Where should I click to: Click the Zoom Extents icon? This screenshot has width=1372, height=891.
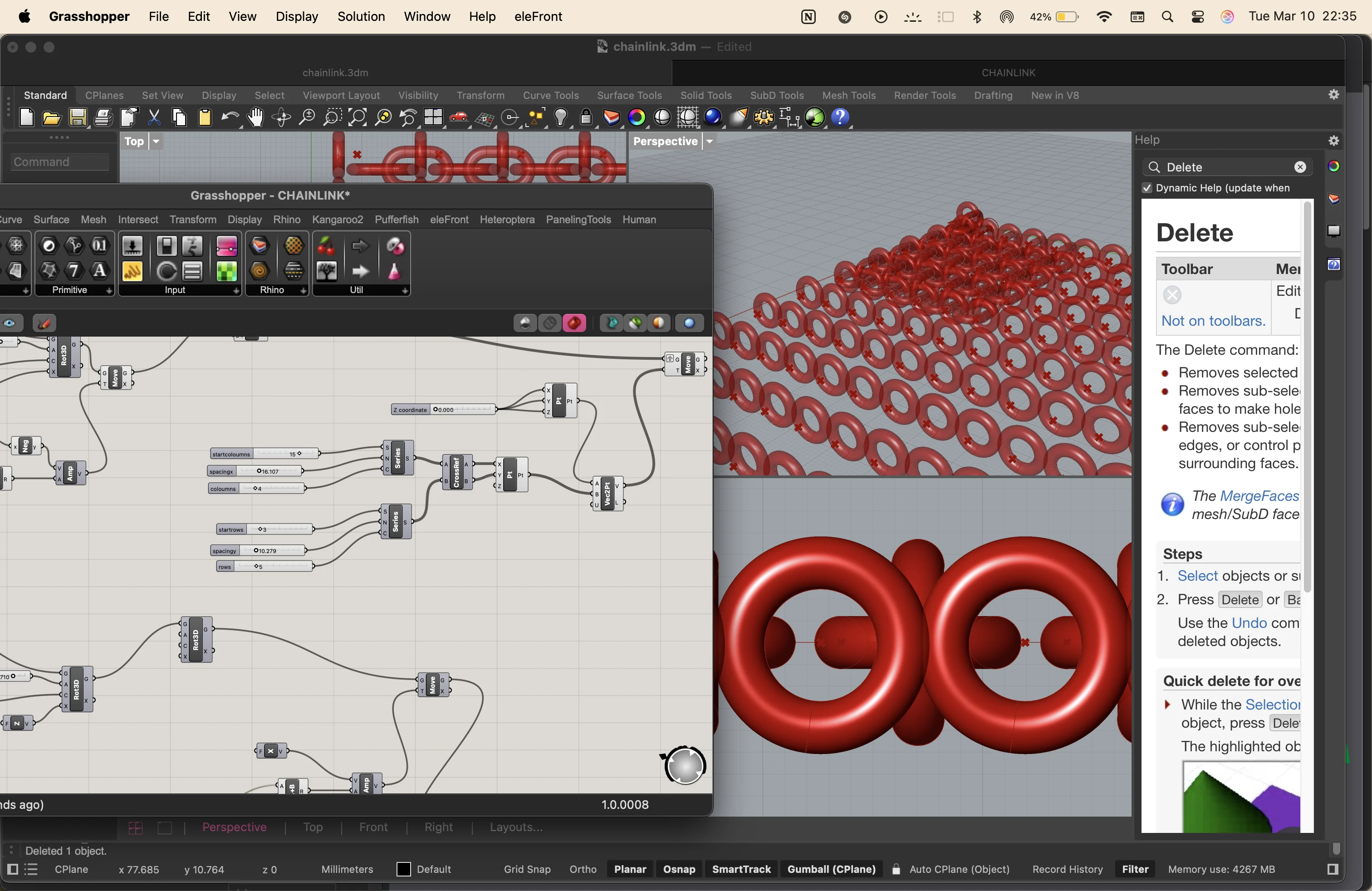[358, 117]
